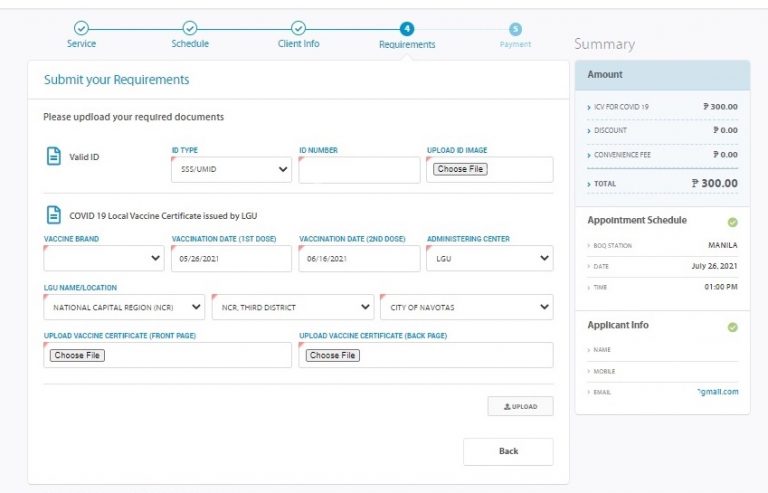Choose file for vaccine certificate front page
Viewport: 768px width, 493px height.
coord(77,355)
